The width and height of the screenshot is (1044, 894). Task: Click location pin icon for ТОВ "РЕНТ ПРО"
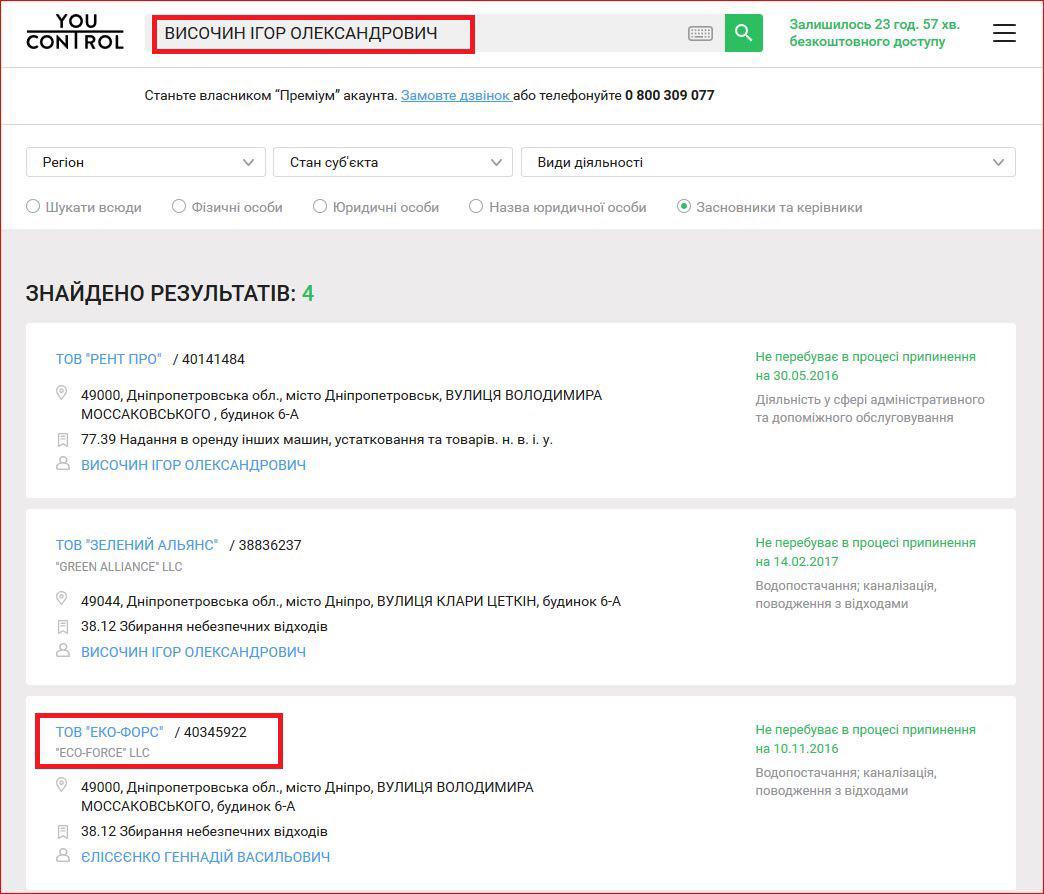[61, 393]
